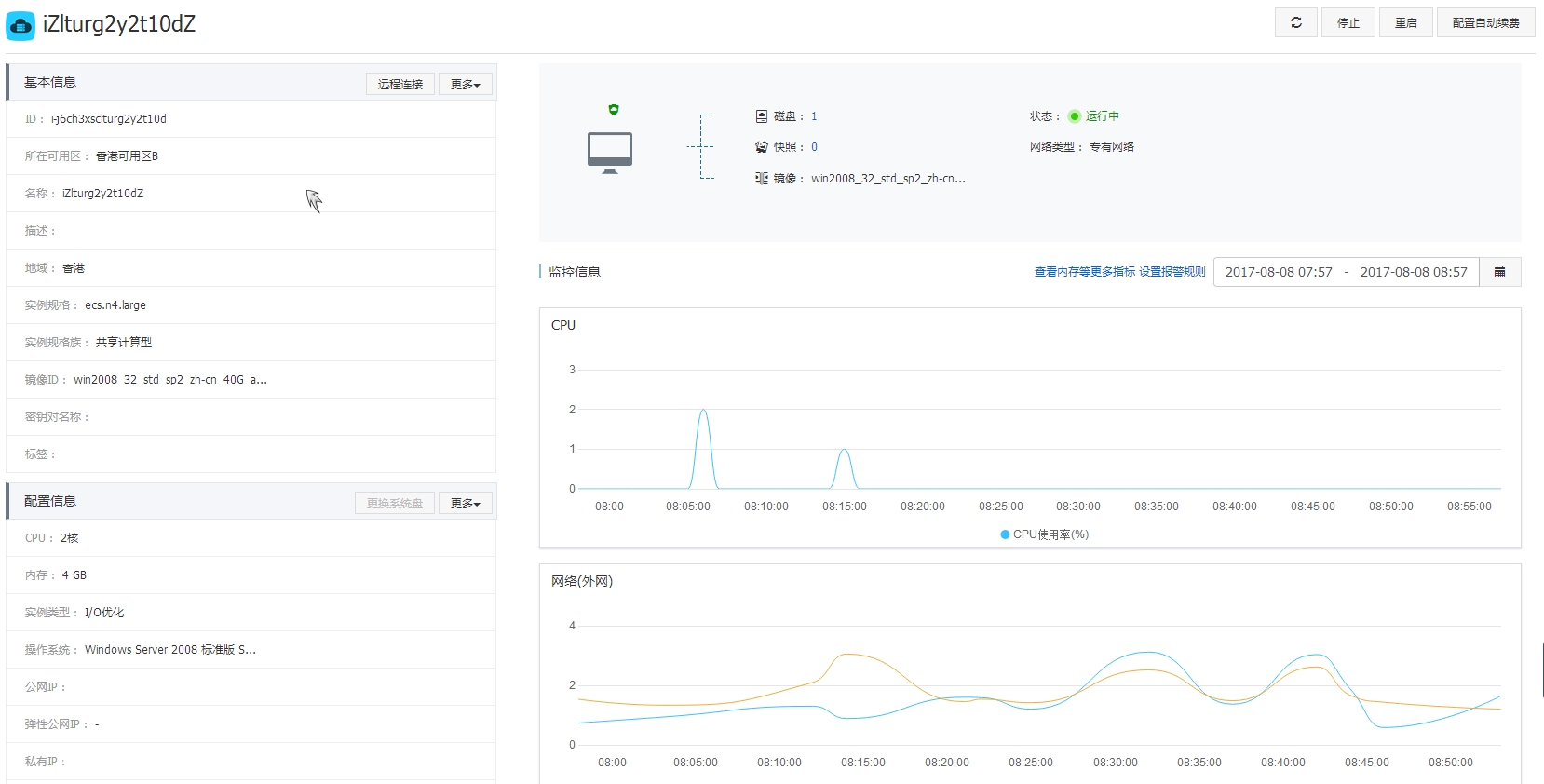Open the calendar date picker icon
The width and height of the screenshot is (1544, 784).
pyautogui.click(x=1499, y=272)
